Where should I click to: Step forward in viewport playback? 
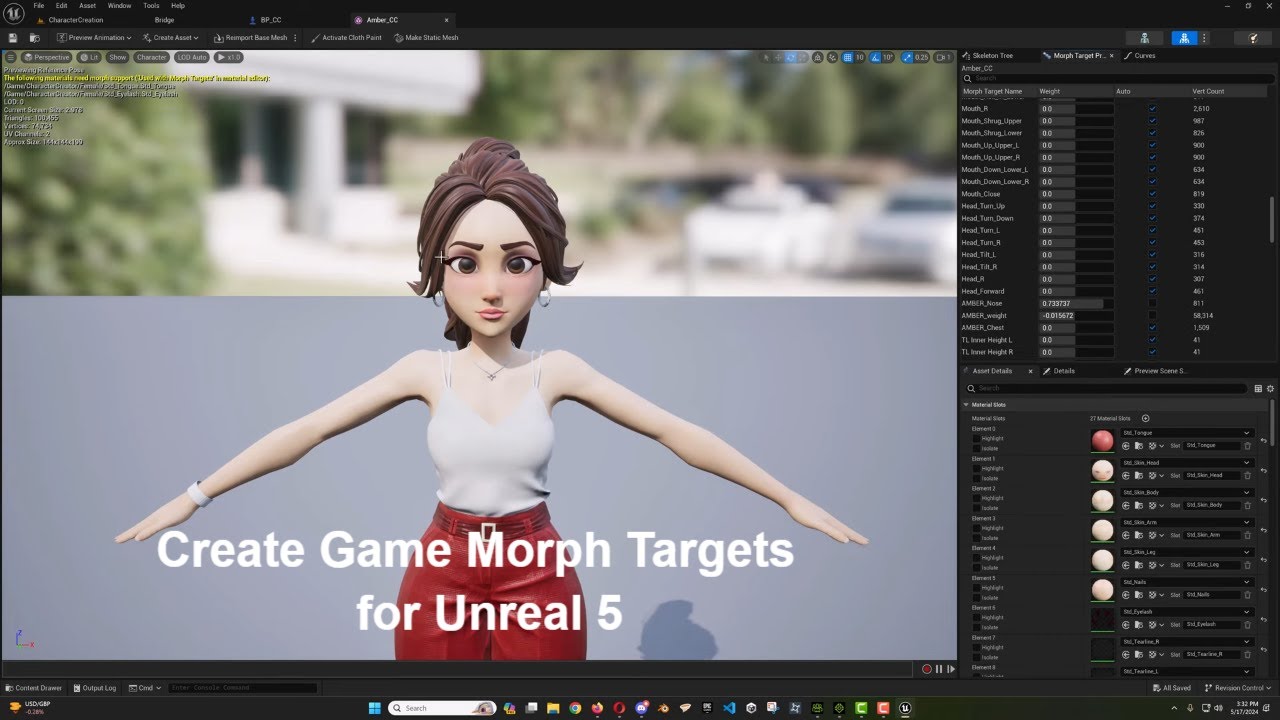pyautogui.click(x=950, y=669)
